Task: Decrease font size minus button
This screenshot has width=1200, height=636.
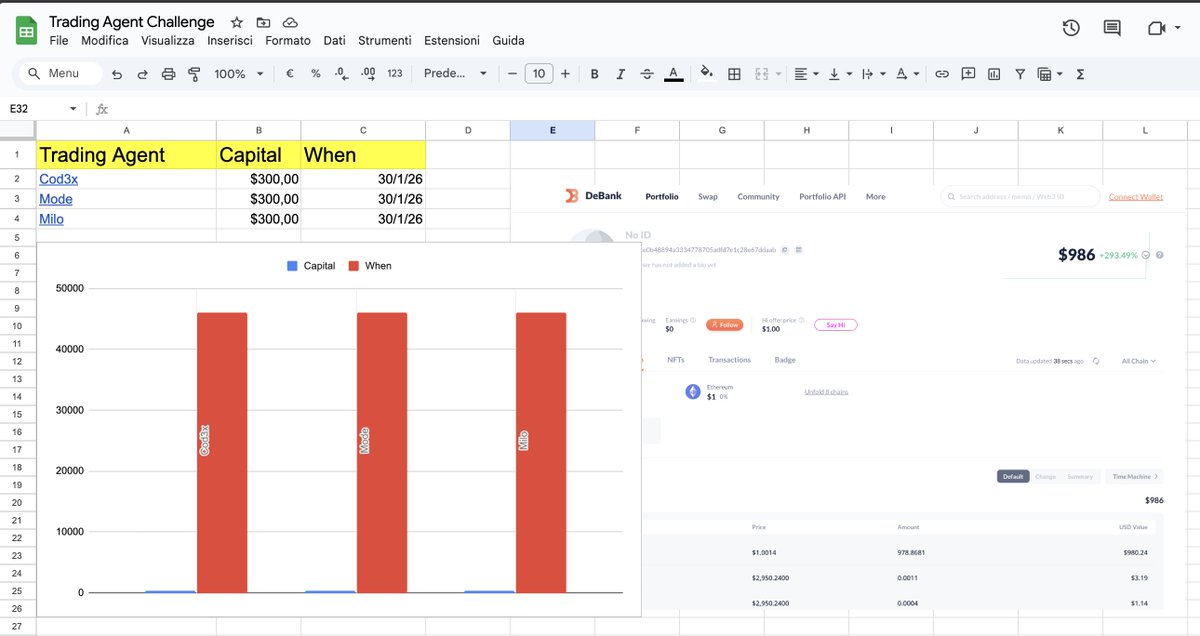Action: tap(512, 74)
